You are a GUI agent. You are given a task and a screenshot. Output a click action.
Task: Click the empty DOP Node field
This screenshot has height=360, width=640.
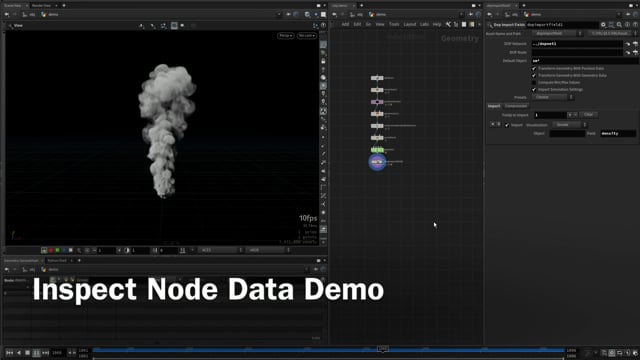click(577, 52)
